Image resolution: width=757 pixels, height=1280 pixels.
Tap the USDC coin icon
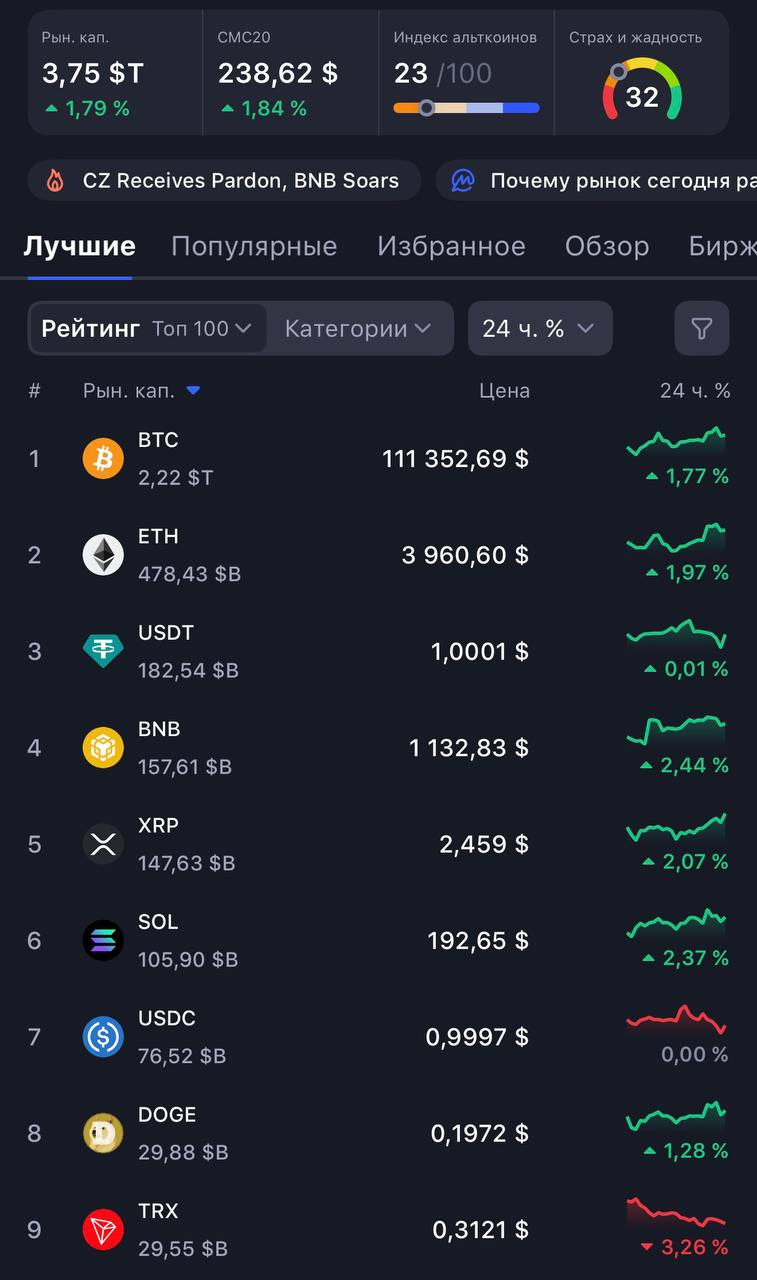point(103,1037)
